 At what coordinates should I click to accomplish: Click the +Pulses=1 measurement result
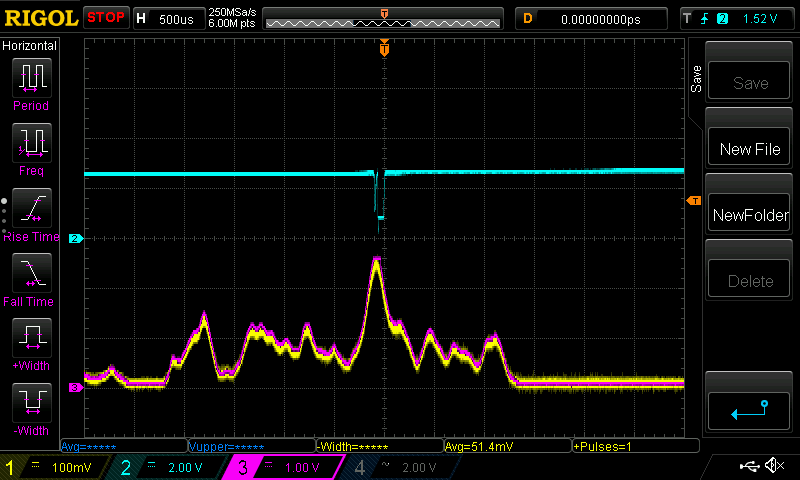(x=636, y=446)
